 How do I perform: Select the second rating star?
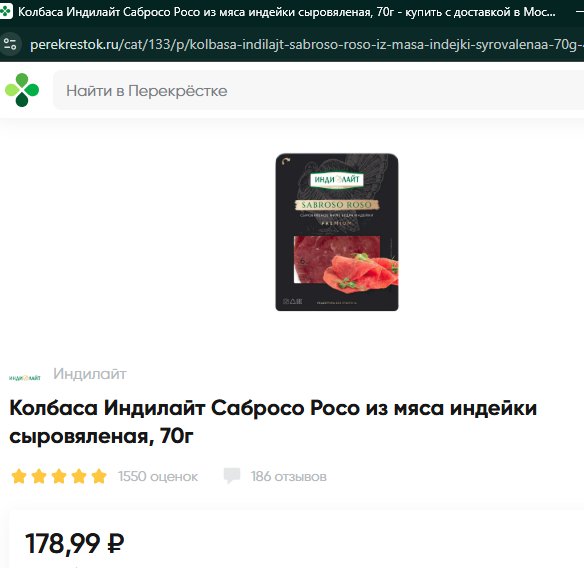(39, 476)
